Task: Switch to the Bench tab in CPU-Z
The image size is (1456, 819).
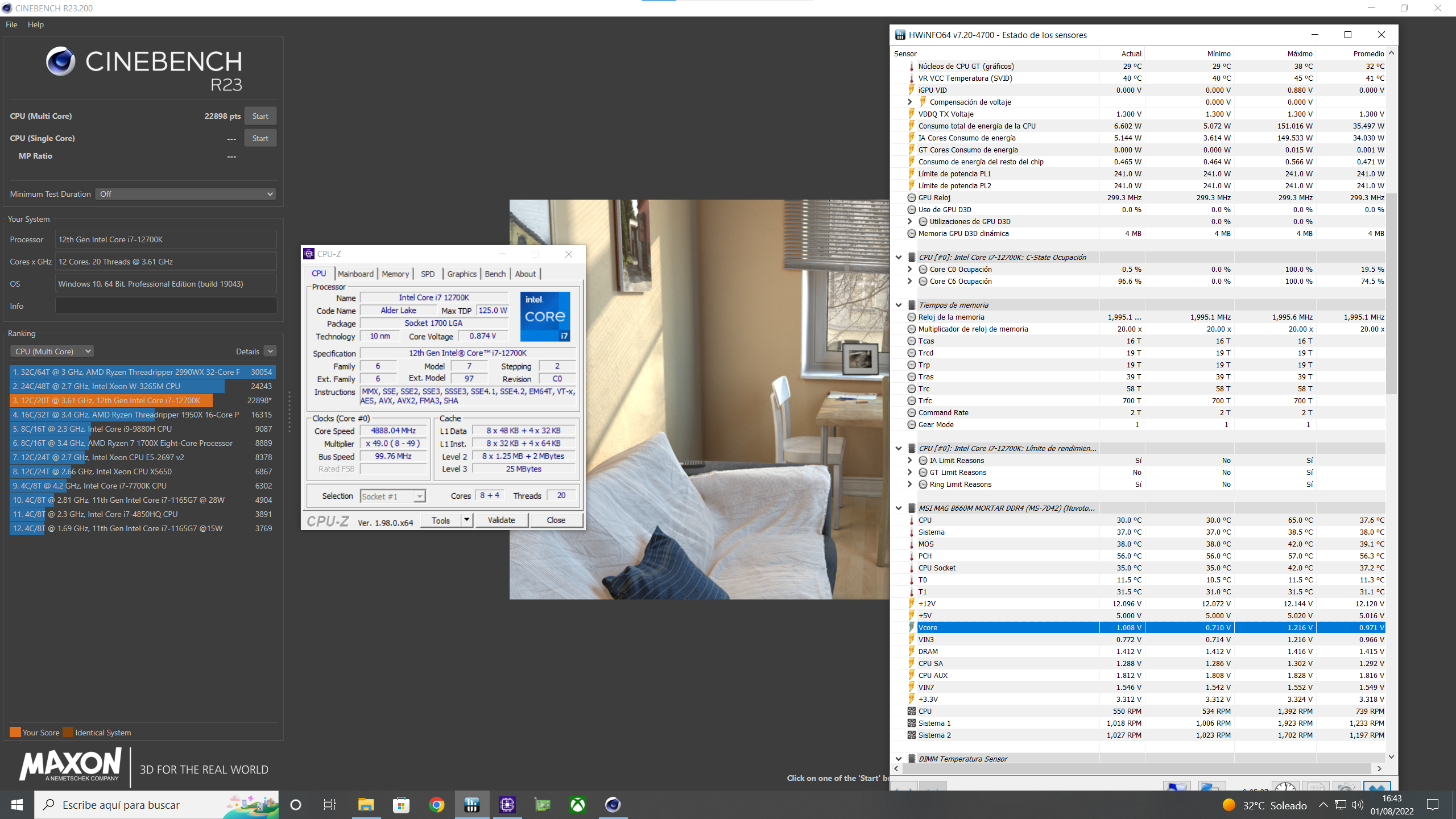Action: 495,274
